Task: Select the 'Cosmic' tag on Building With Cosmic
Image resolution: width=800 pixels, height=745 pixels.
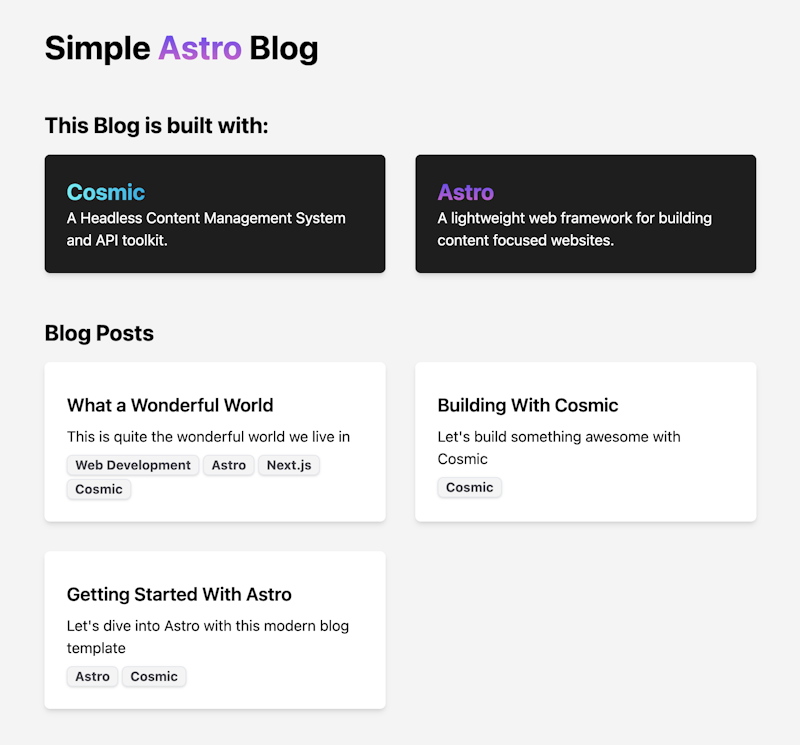Action: [469, 487]
